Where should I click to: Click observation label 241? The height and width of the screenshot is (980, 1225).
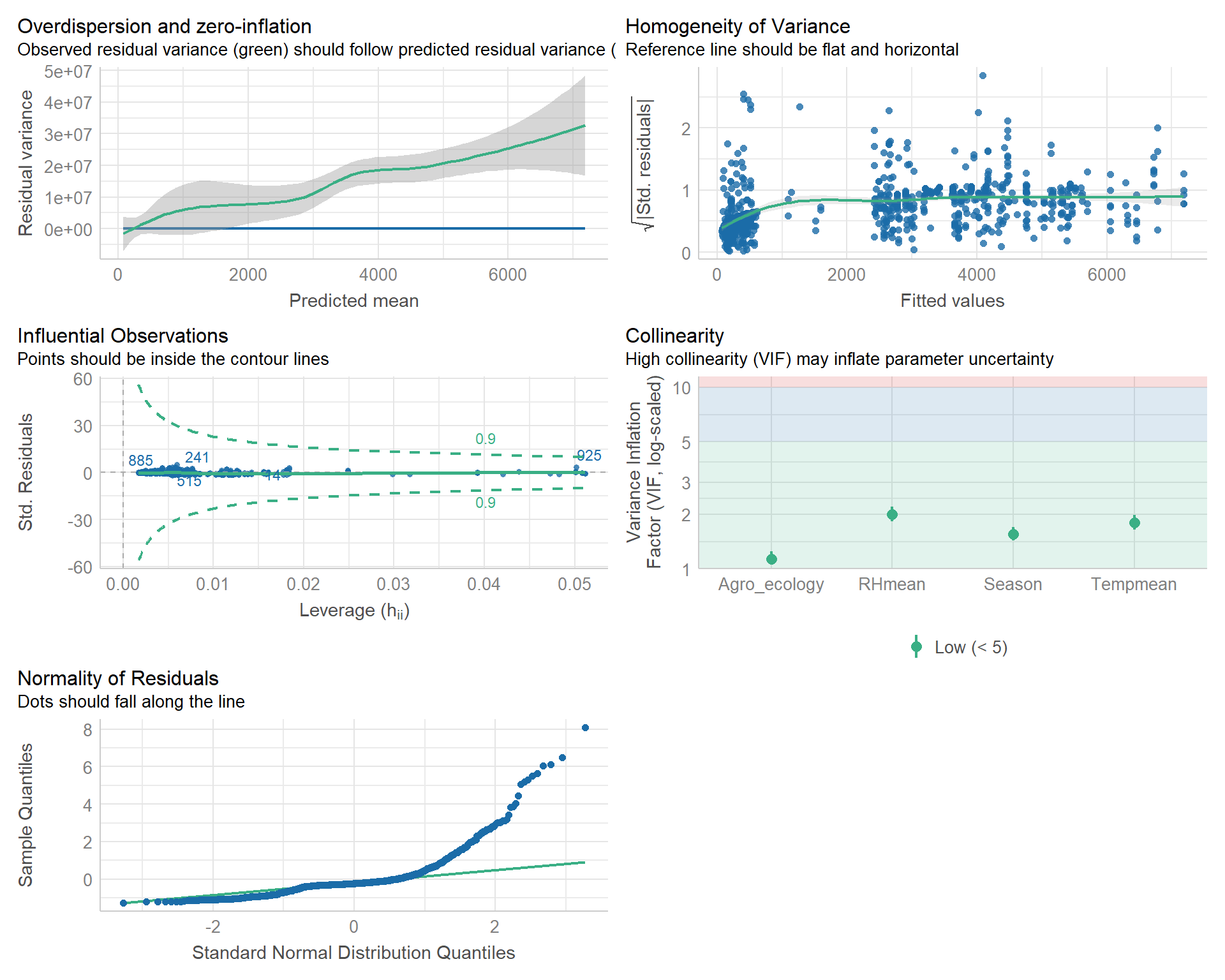pyautogui.click(x=197, y=457)
